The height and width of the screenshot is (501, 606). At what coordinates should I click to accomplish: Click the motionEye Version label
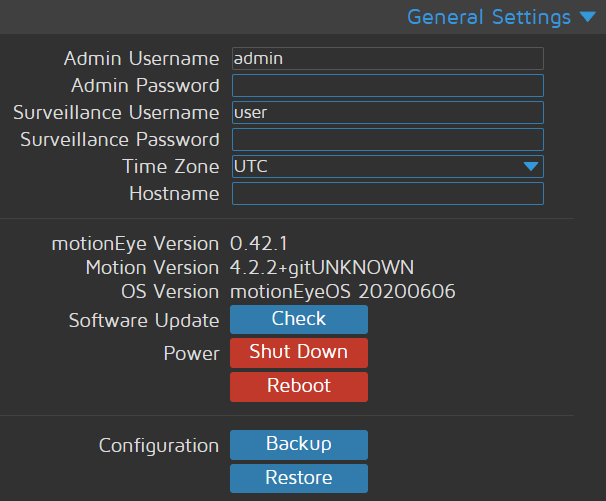[x=135, y=244]
